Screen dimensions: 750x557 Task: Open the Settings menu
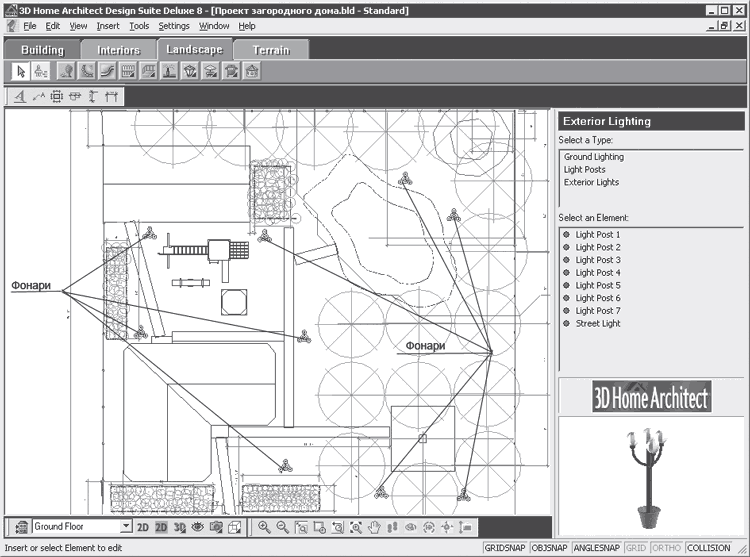pos(174,25)
